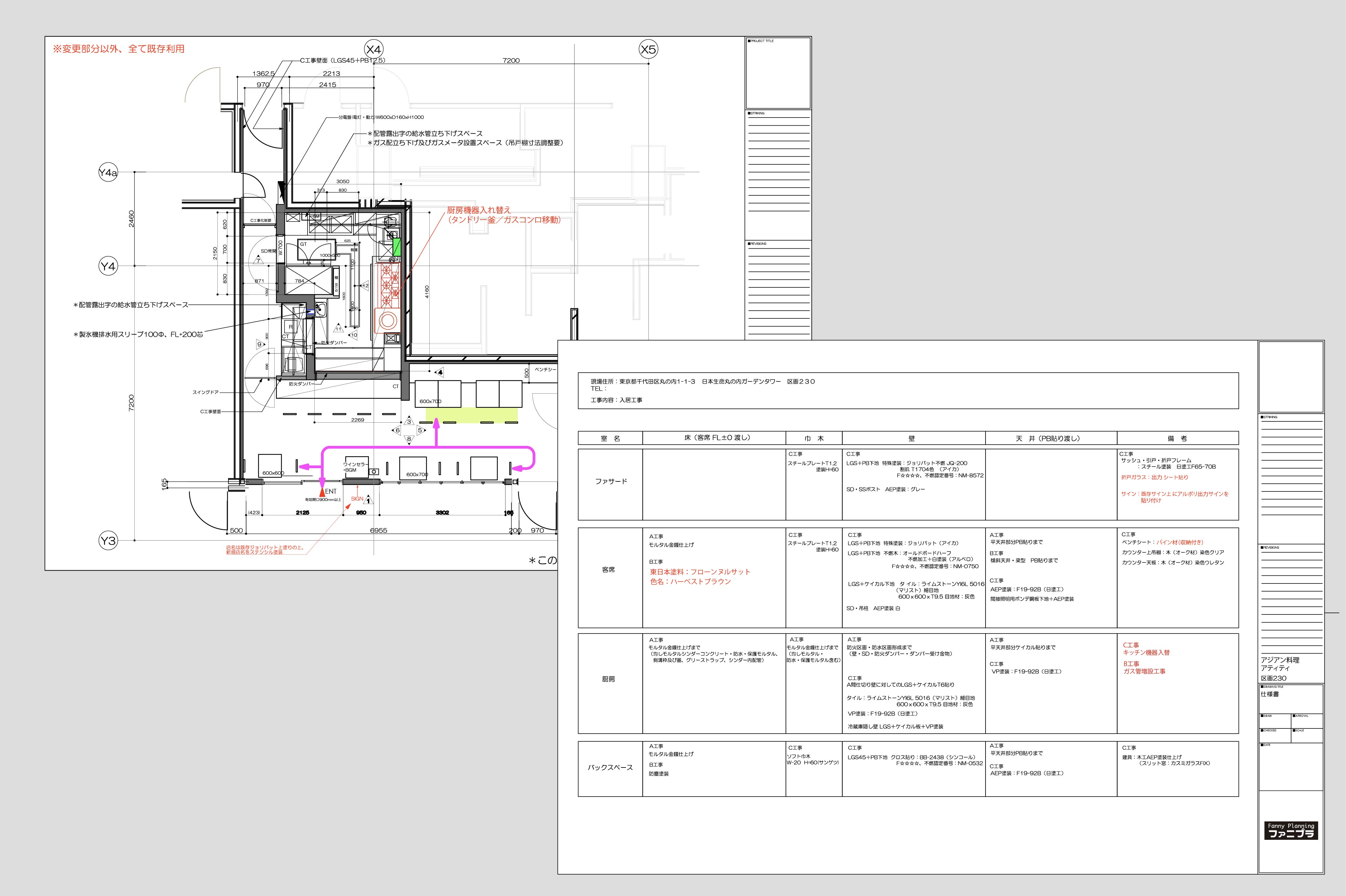Image resolution: width=1346 pixels, height=896 pixels.
Task: Click the 仕様書 drawing title field
Action: point(1270,694)
